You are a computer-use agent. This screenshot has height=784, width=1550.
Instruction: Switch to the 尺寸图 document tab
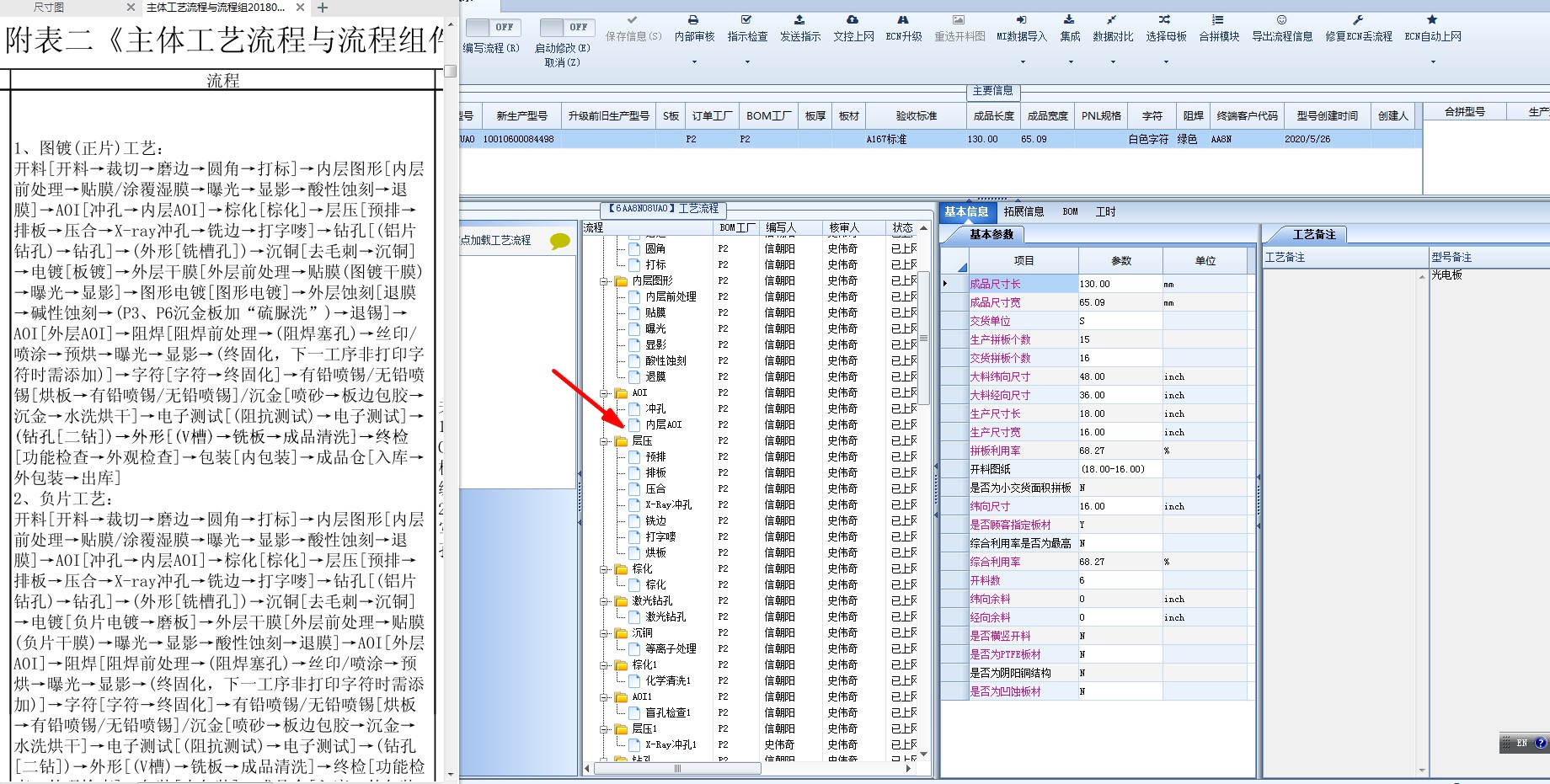point(49,8)
